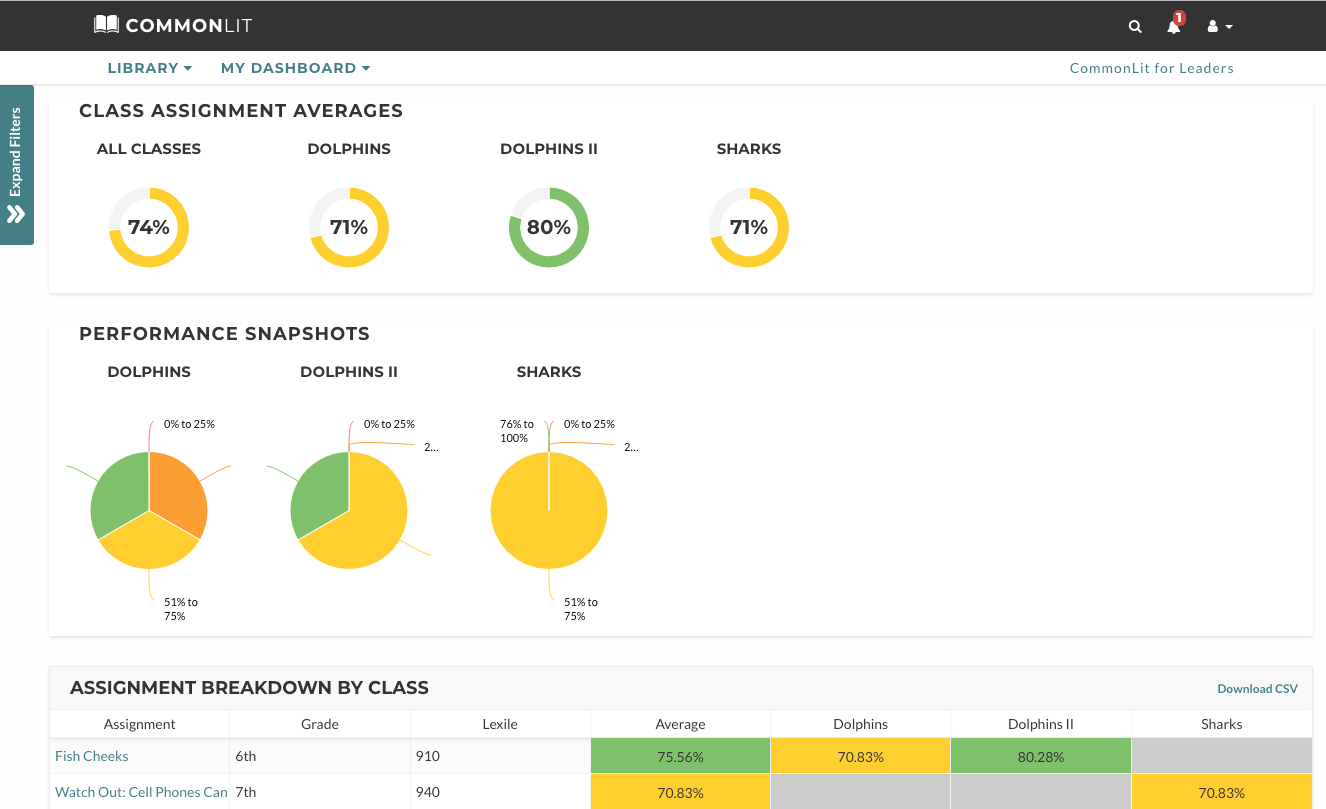Expand the Library dropdown menu
The image size is (1326, 809).
150,68
